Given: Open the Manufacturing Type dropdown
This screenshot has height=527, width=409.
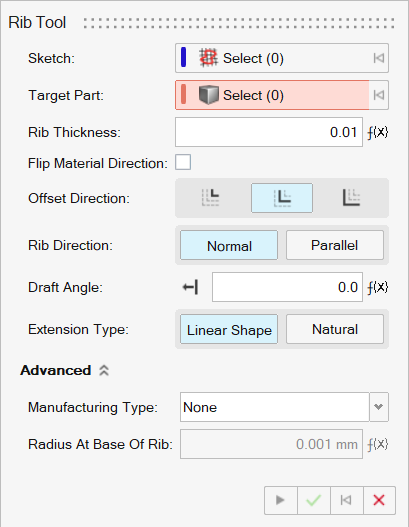Looking at the screenshot, I should tap(379, 407).
